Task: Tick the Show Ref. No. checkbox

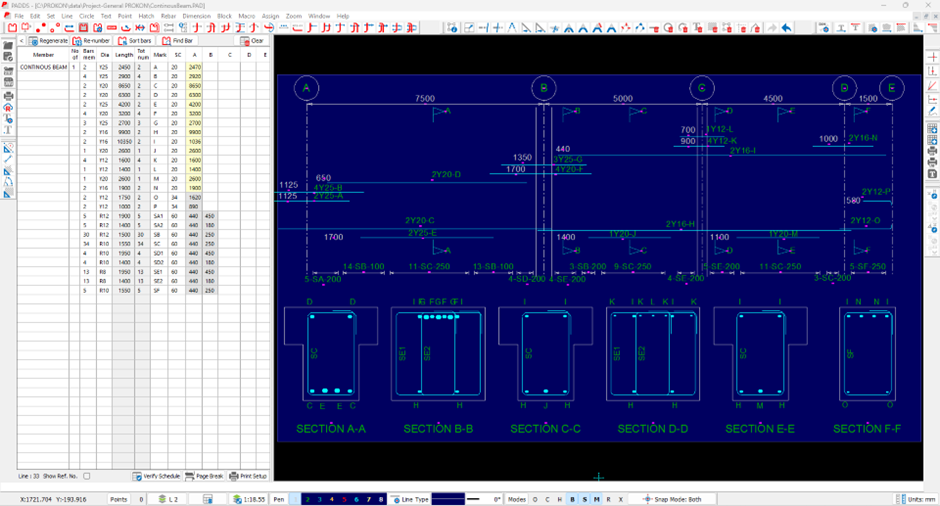Action: pos(87,476)
